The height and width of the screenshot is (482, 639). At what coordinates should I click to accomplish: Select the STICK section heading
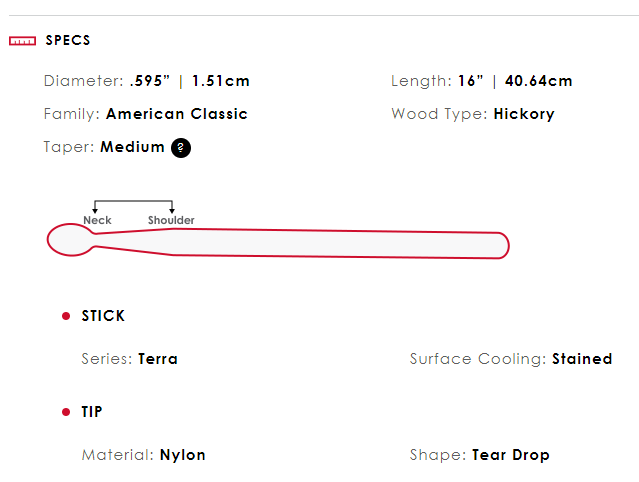click(x=103, y=316)
